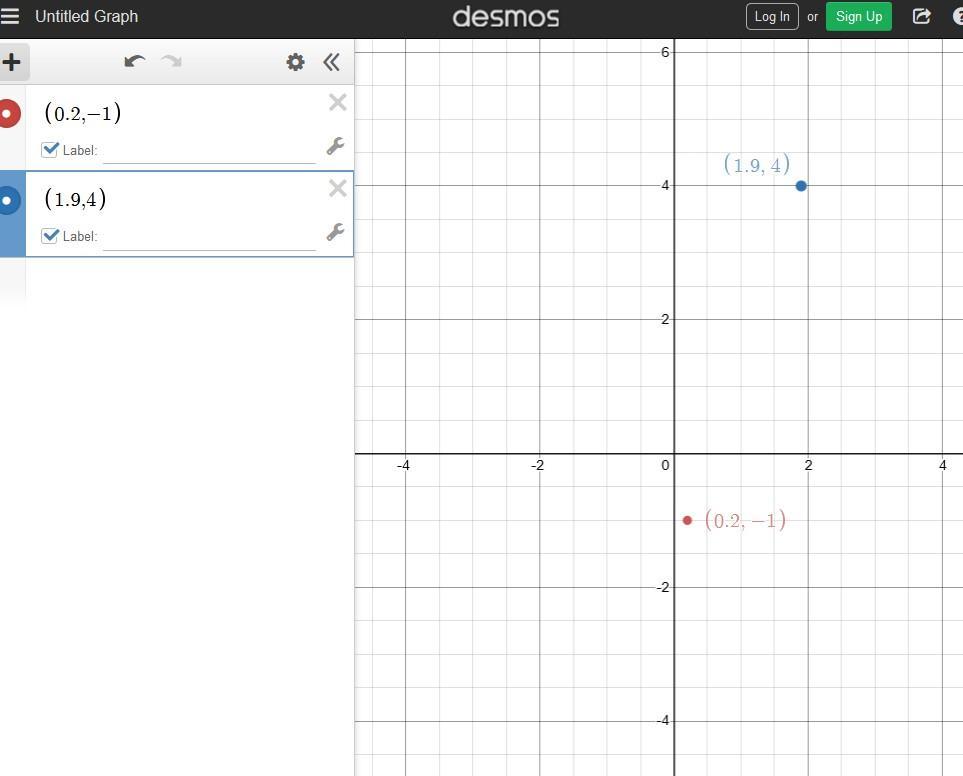Click the desmos logo

click(506, 17)
